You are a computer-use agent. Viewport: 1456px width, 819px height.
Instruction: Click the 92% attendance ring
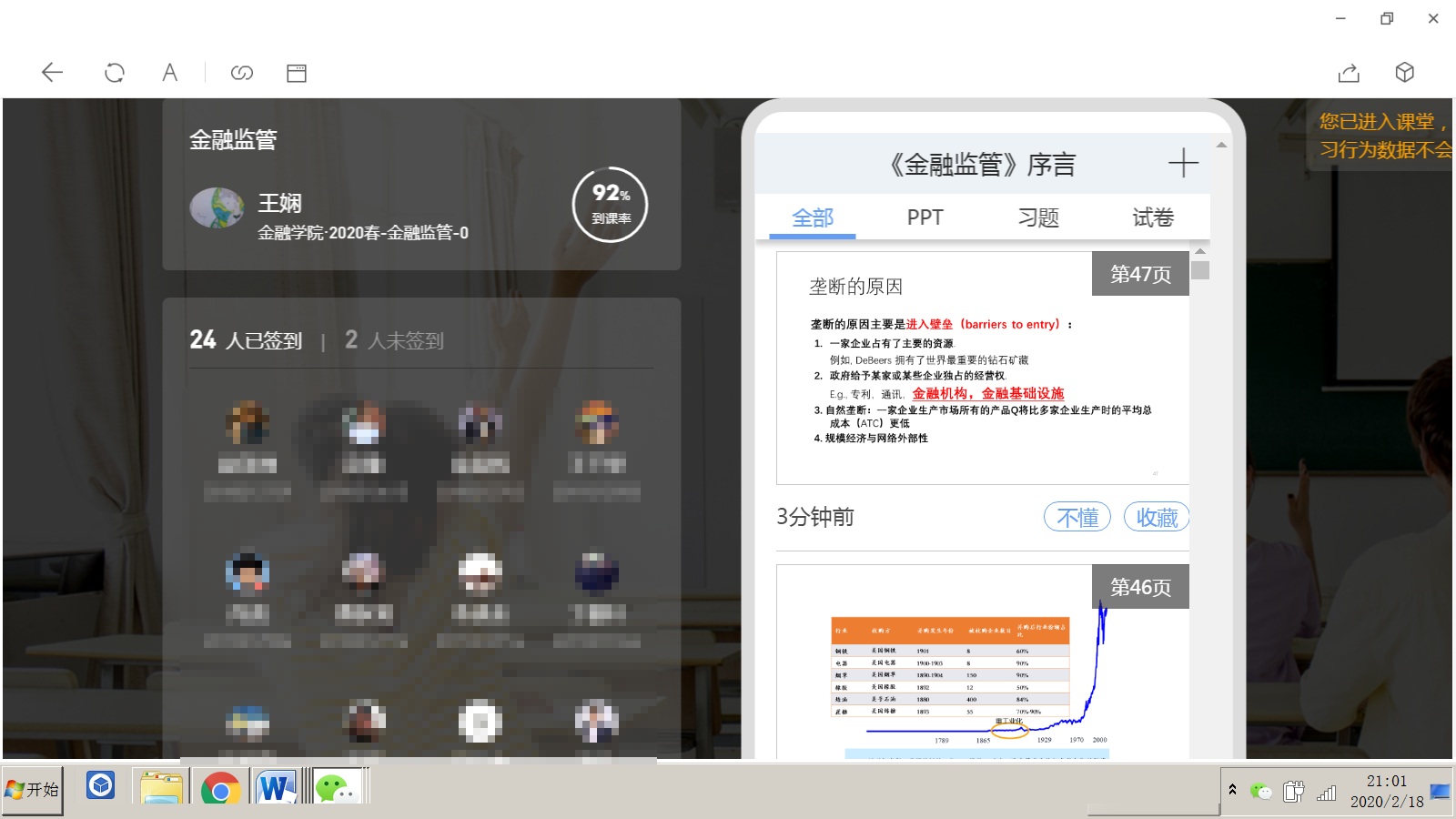(610, 206)
